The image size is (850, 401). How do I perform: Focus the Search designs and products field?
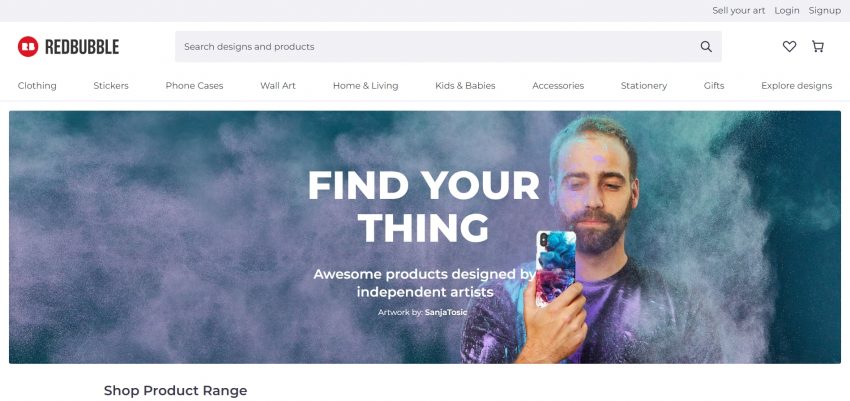(x=448, y=47)
